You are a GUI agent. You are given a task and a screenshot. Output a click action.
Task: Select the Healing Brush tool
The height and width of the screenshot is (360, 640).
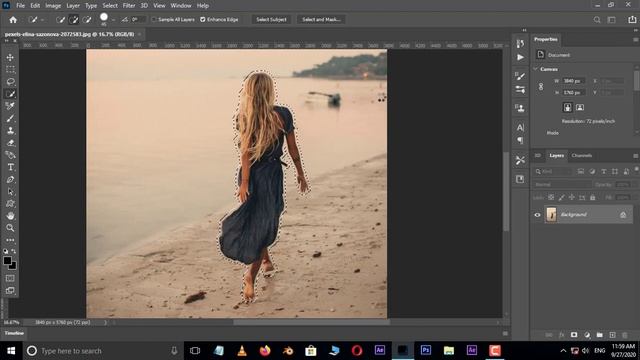[10, 106]
